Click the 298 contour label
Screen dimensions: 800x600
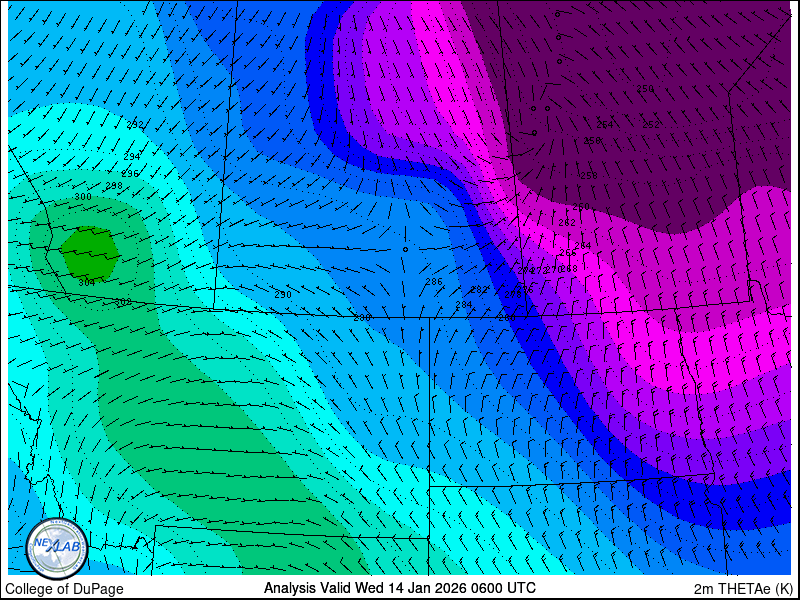[114, 186]
